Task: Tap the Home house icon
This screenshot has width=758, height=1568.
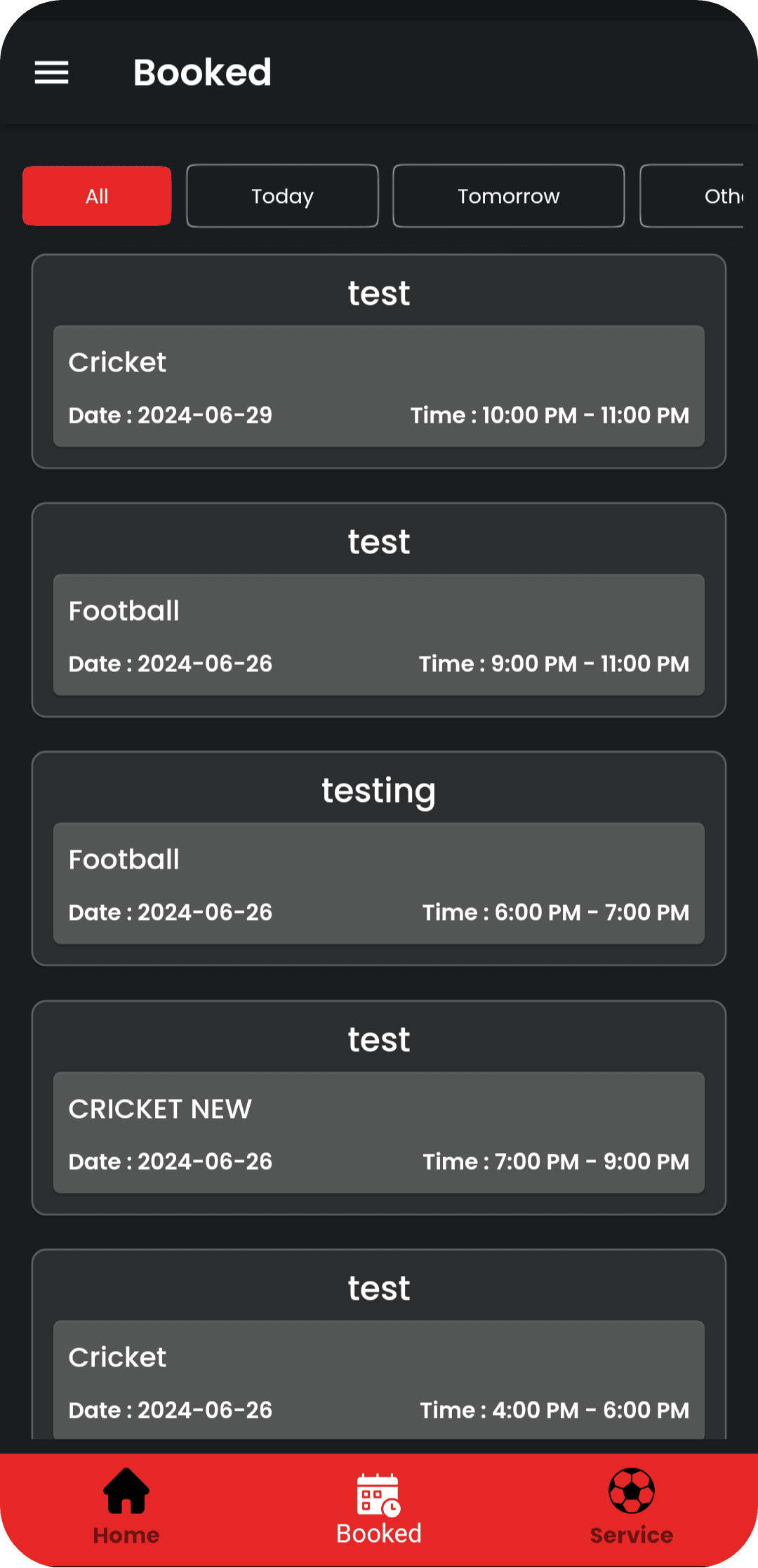Action: [x=126, y=1490]
